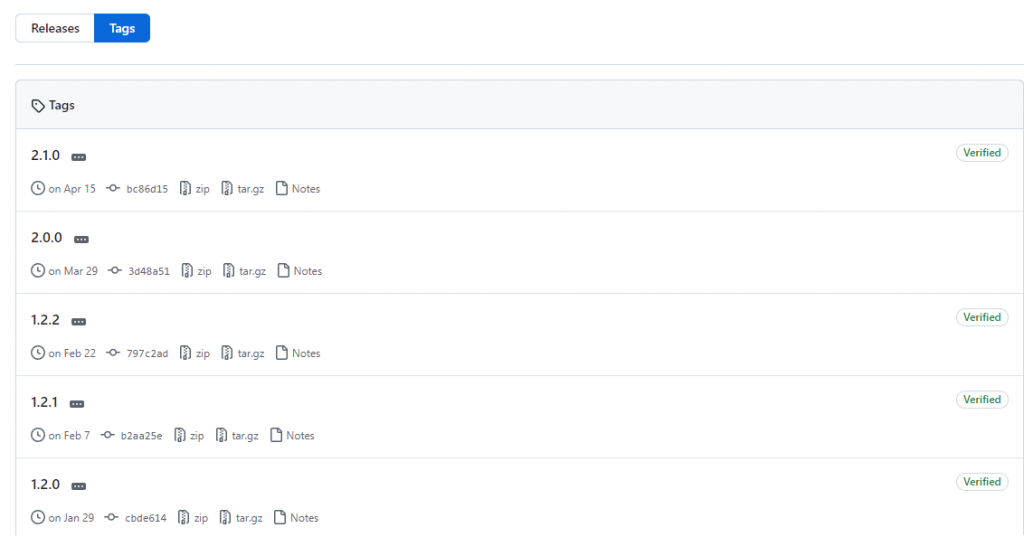
Task: Expand the ellipsis next to tag 1.2.2
Action: [x=78, y=322]
